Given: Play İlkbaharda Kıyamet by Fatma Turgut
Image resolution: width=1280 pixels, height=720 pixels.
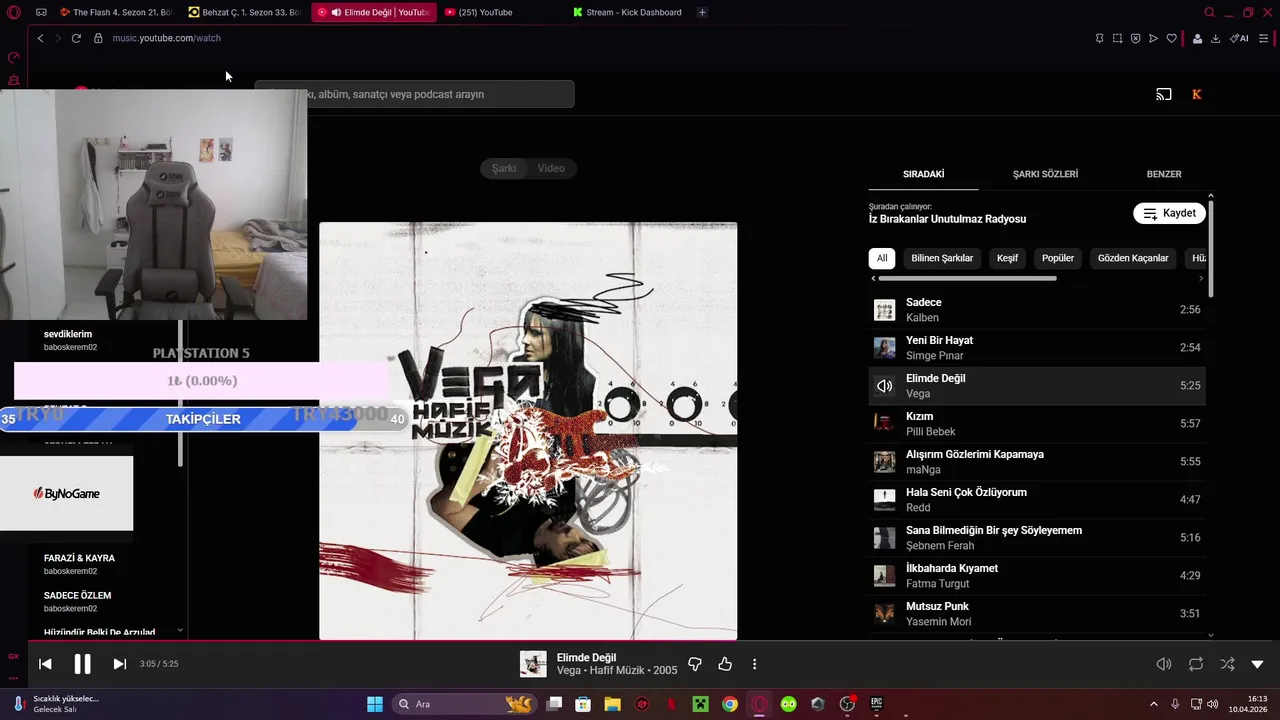Looking at the screenshot, I should [x=1037, y=576].
